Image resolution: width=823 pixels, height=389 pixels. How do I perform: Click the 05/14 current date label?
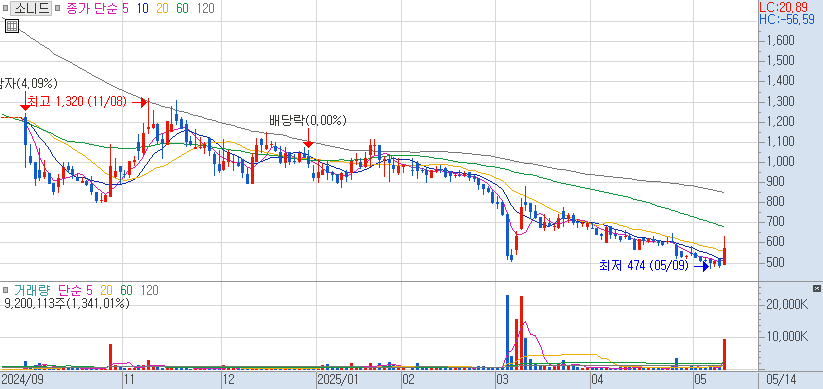pos(781,379)
